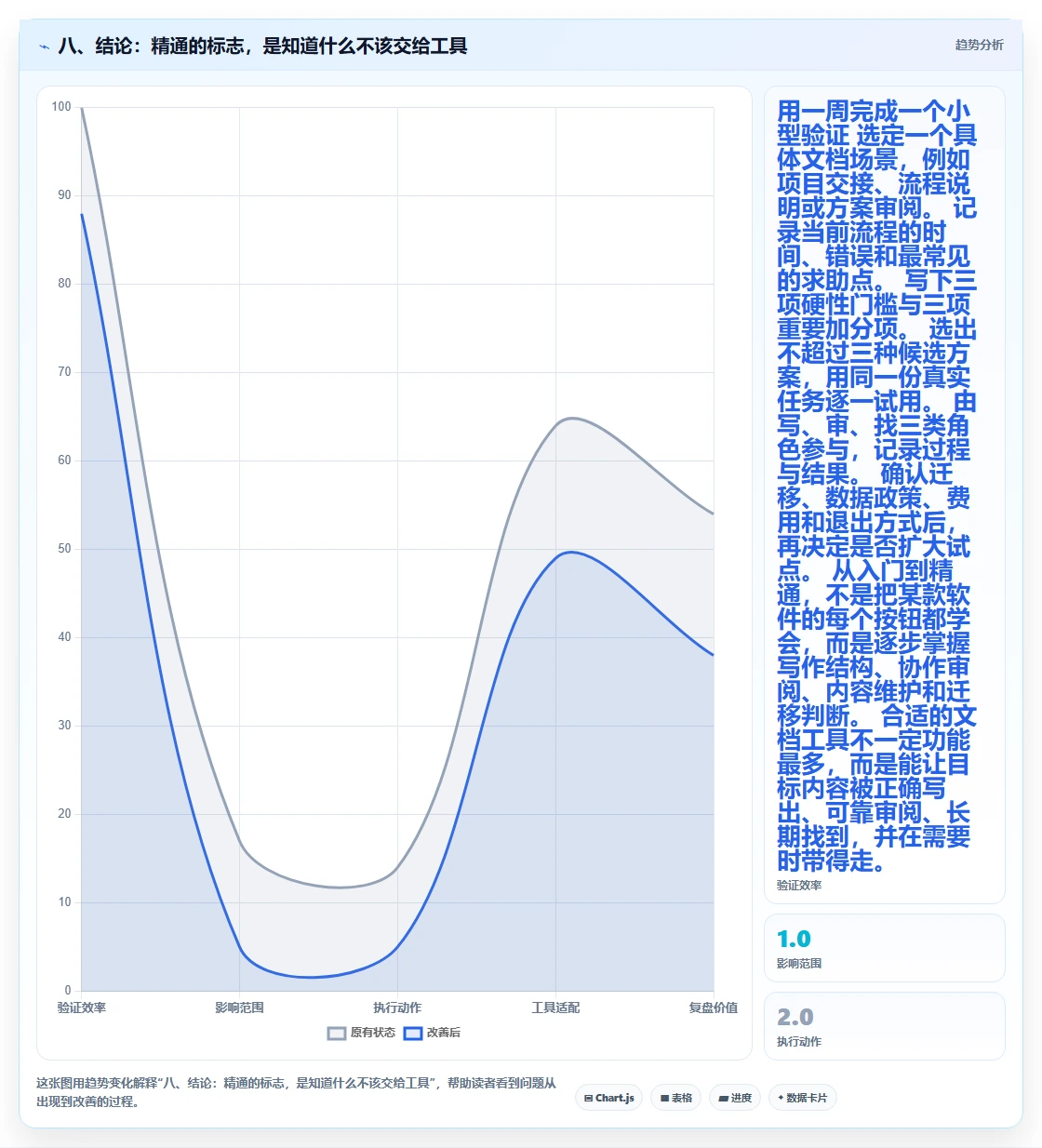Click the Chart.js tag chip
Screen dimensions: 1042x1148
point(608,1098)
